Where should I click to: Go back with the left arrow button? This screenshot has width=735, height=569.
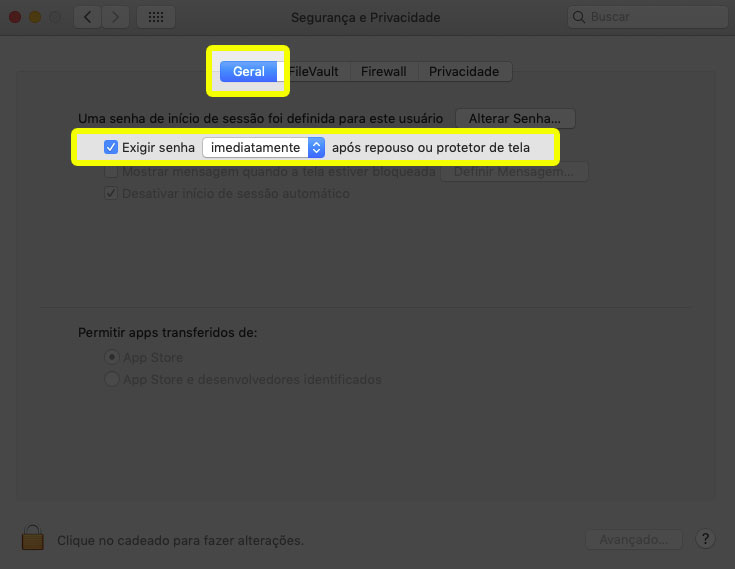tap(88, 17)
